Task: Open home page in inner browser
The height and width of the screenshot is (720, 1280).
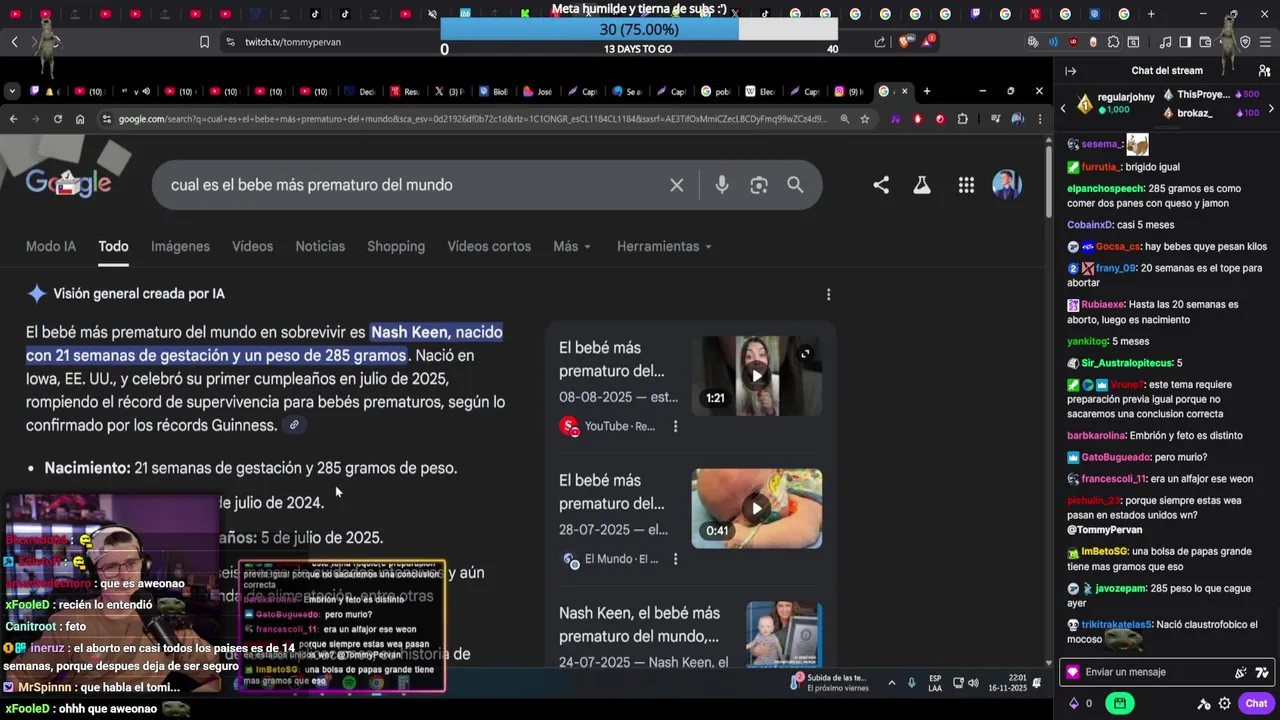Action: [80, 119]
